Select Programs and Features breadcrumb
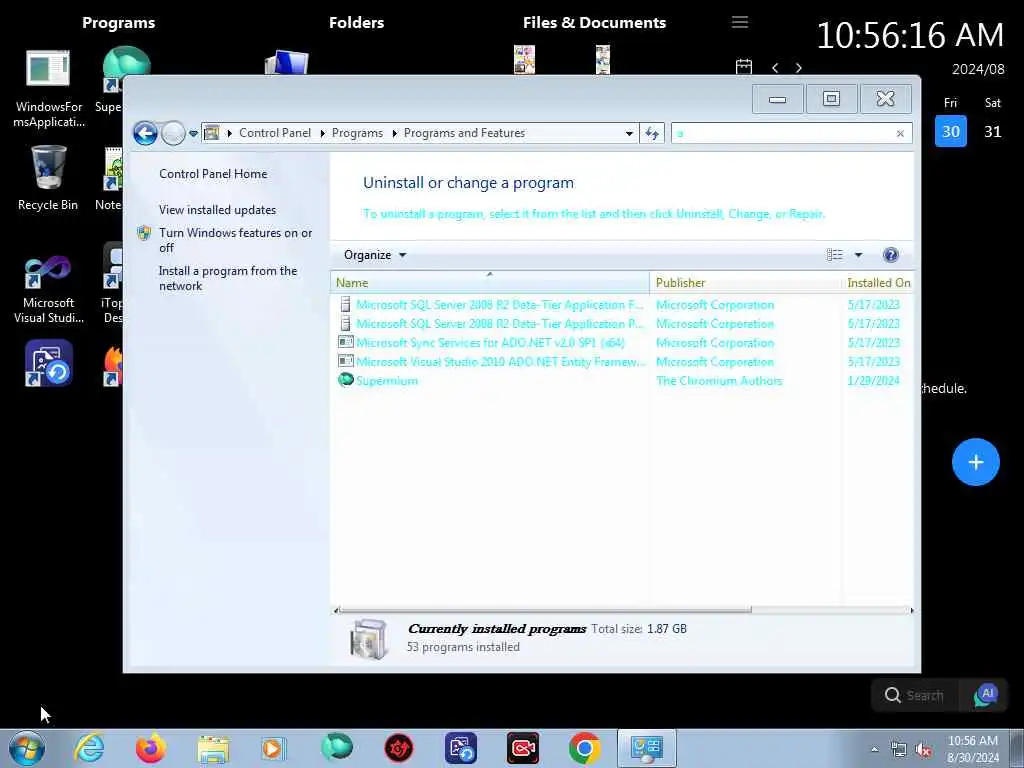The image size is (1024, 768). (464, 133)
